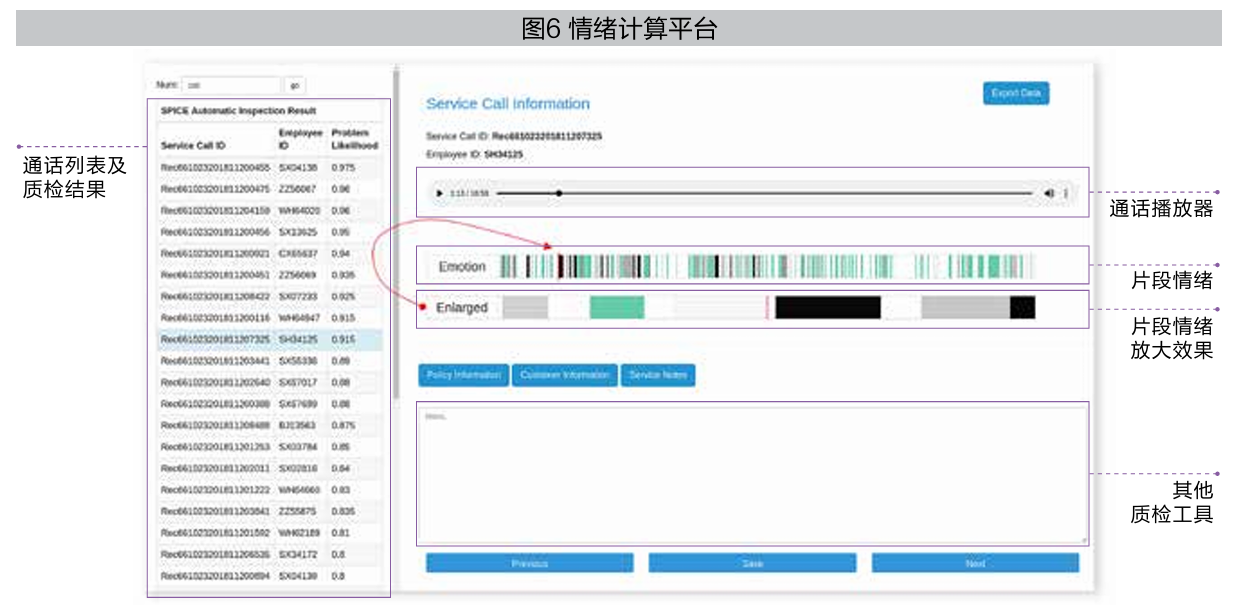Click the Emotion segment strip
This screenshot has width=1235, height=605.
tap(768, 266)
